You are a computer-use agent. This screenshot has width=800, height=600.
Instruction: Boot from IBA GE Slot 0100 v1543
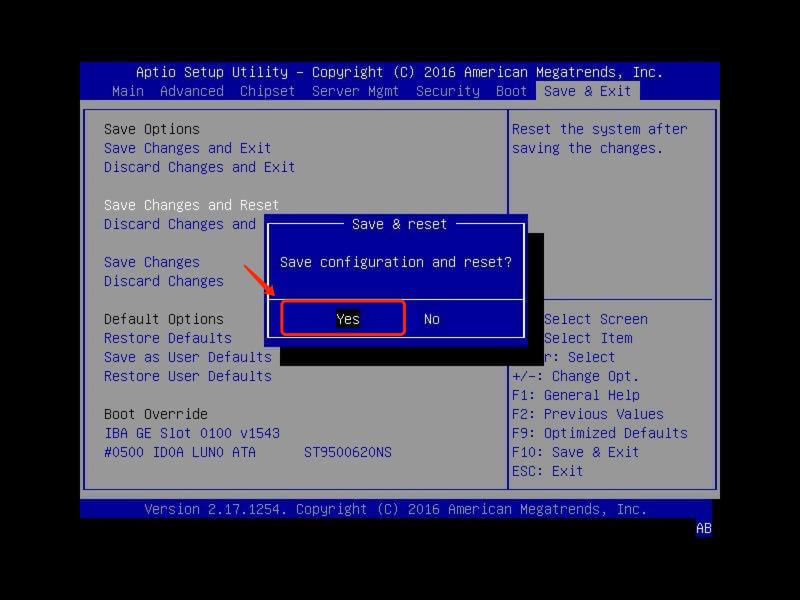pos(191,433)
